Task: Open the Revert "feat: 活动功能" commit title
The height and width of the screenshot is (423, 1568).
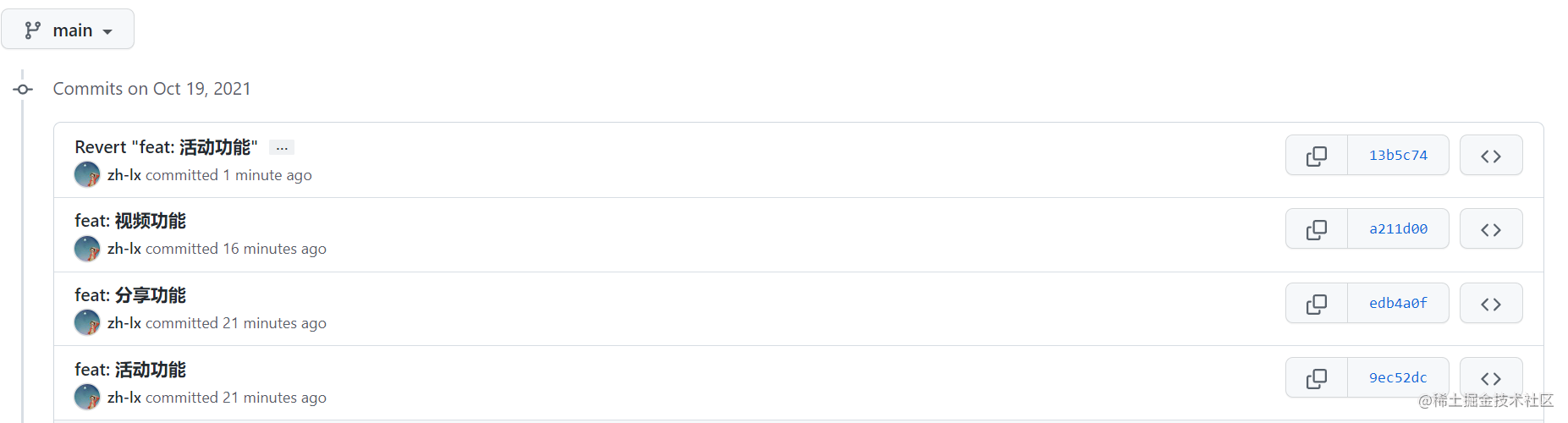Action: [x=166, y=147]
